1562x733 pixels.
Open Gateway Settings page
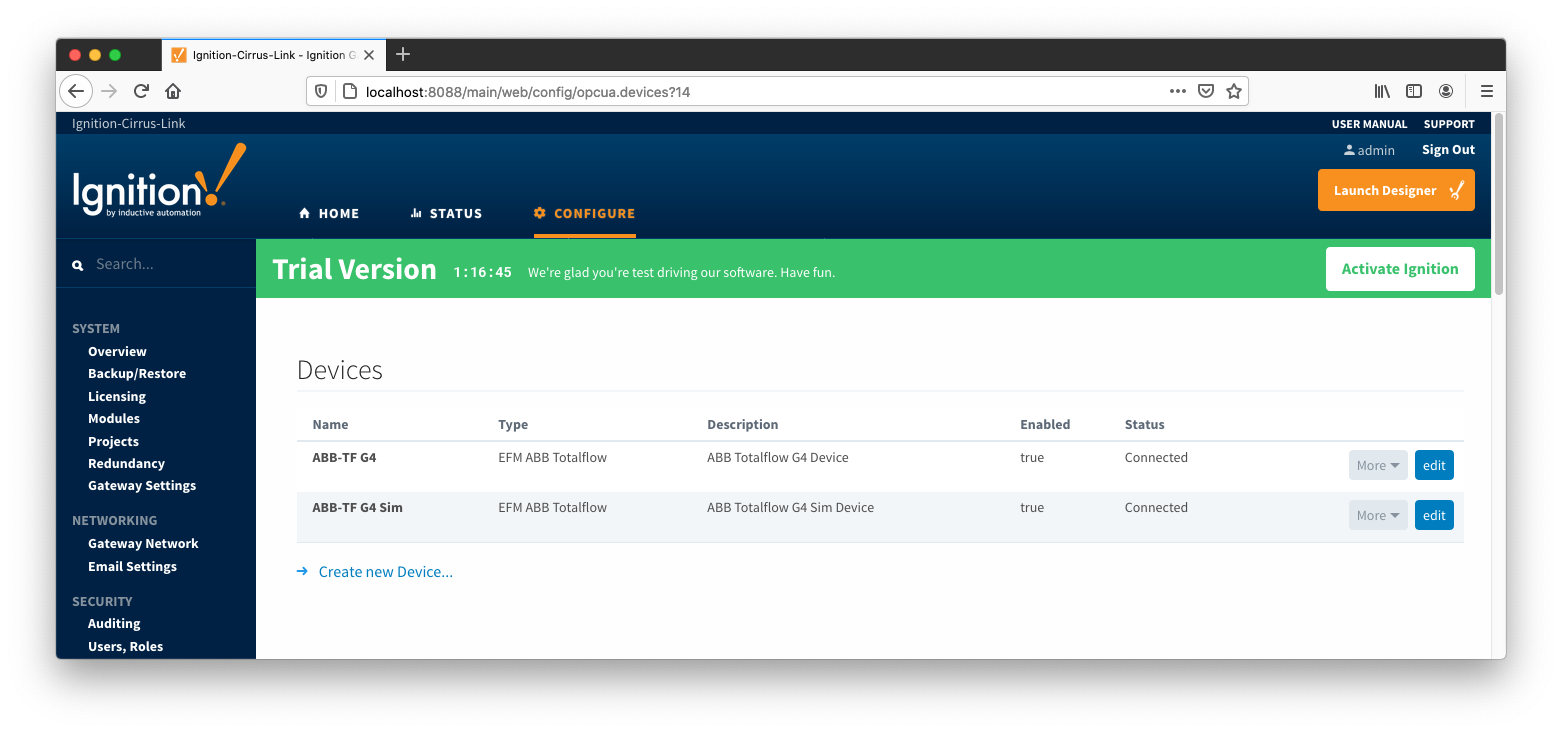click(142, 485)
